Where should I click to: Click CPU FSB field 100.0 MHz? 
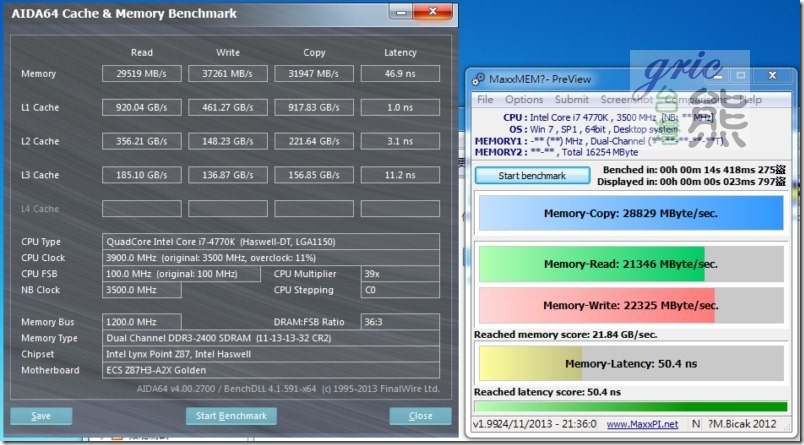point(181,274)
